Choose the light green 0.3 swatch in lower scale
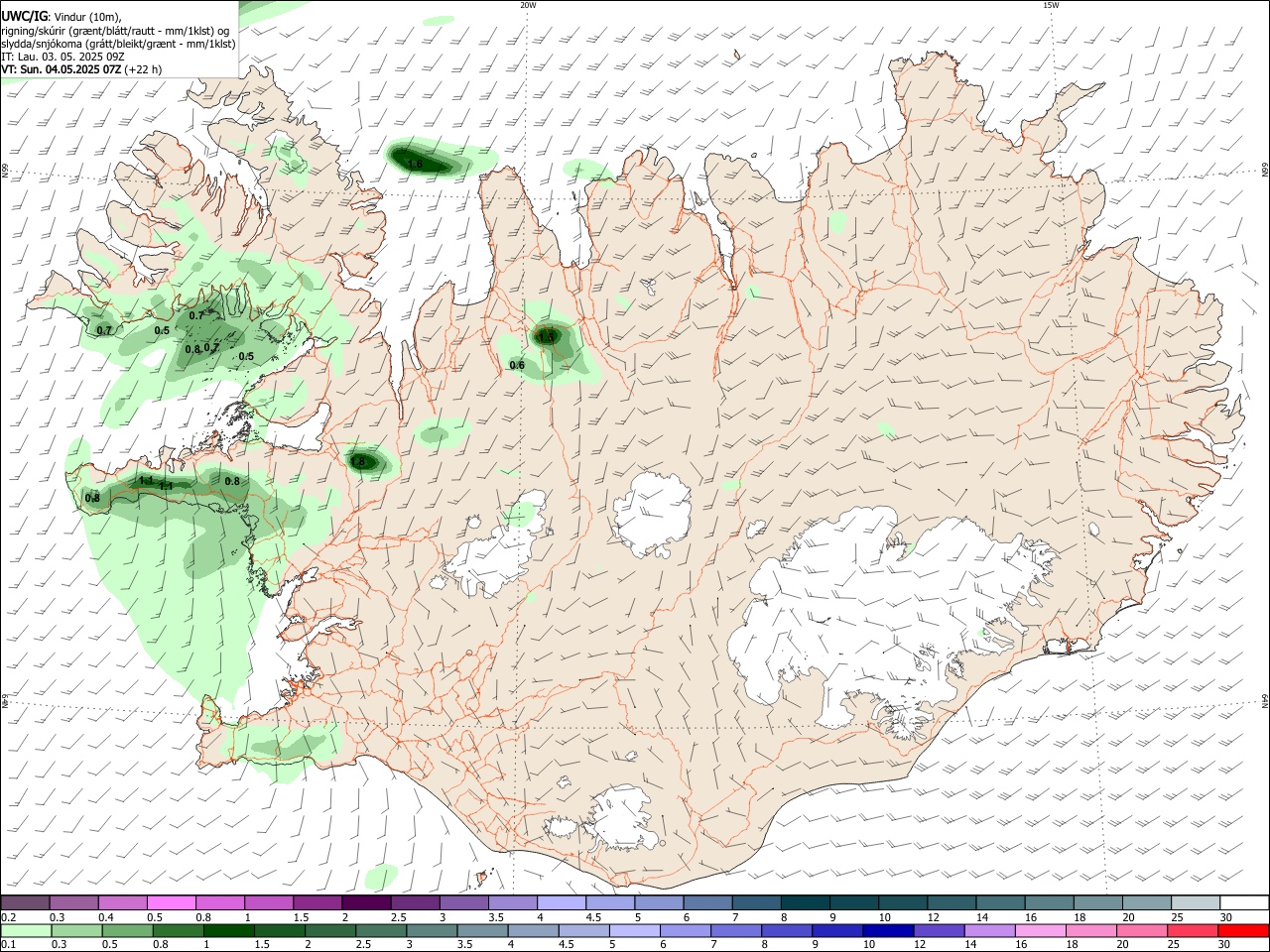Viewport: 1270px width, 952px height. click(x=76, y=930)
